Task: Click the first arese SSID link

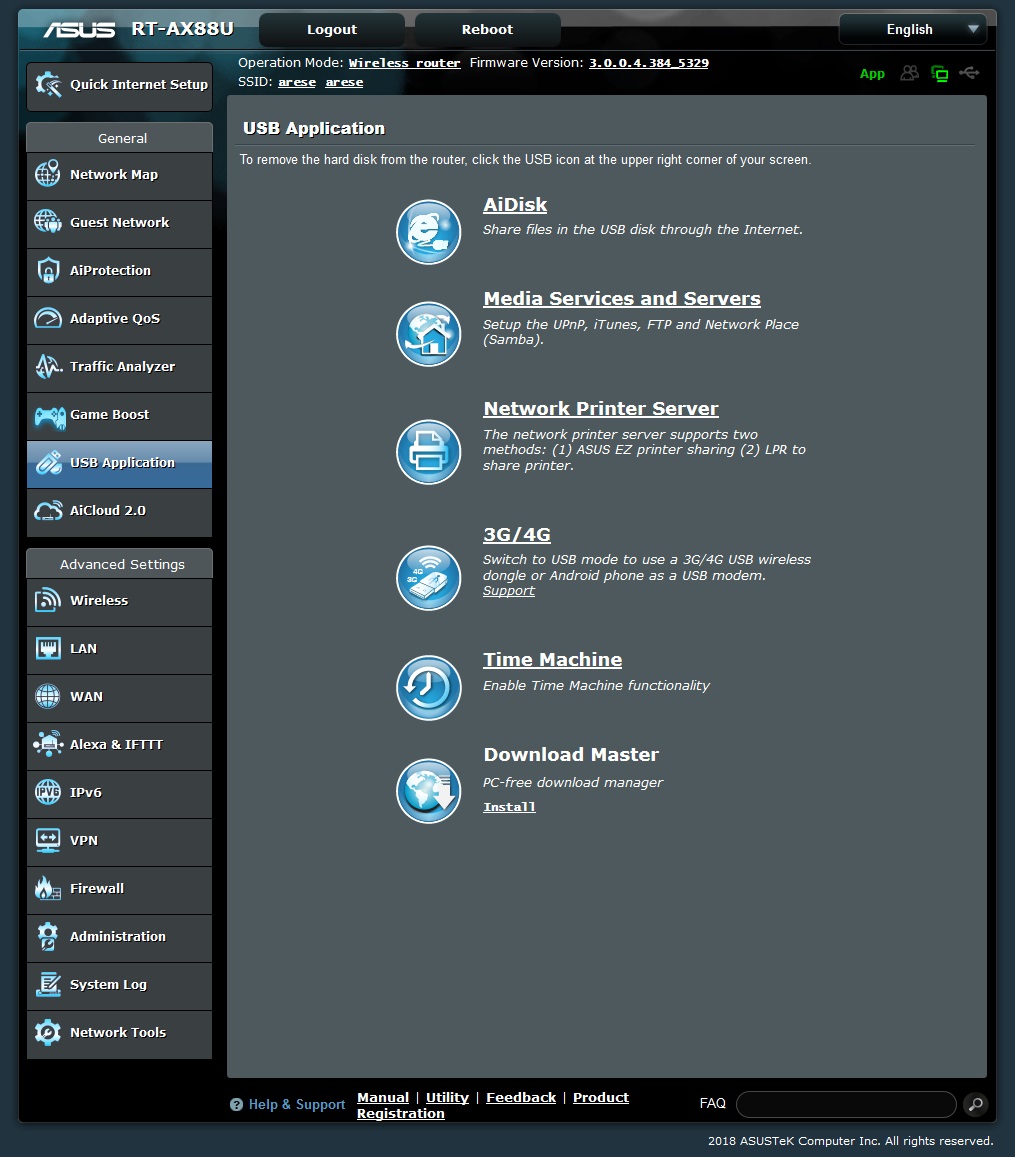Action: [297, 82]
